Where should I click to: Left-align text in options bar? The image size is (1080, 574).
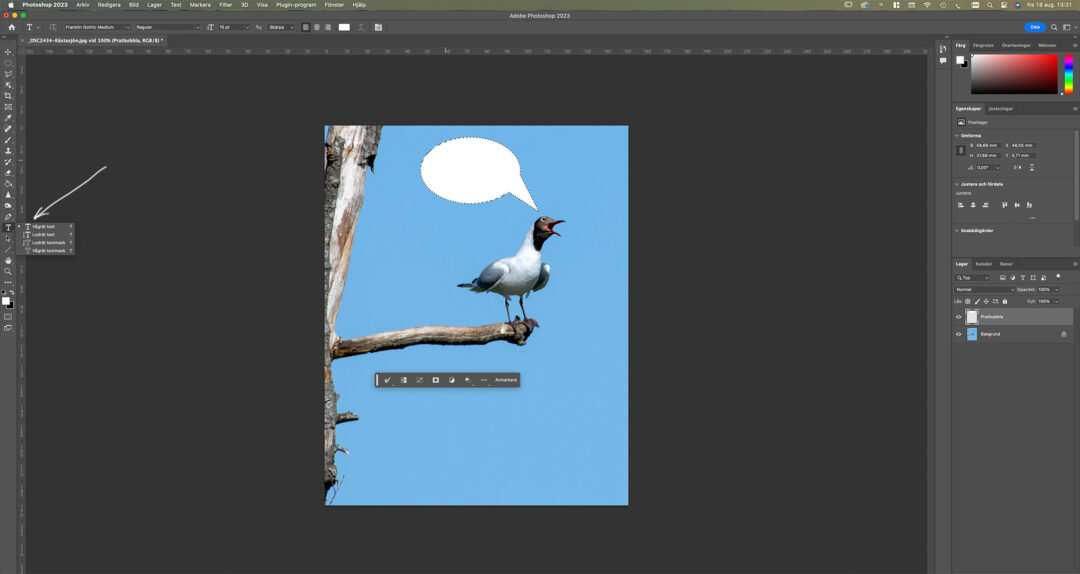(306, 28)
